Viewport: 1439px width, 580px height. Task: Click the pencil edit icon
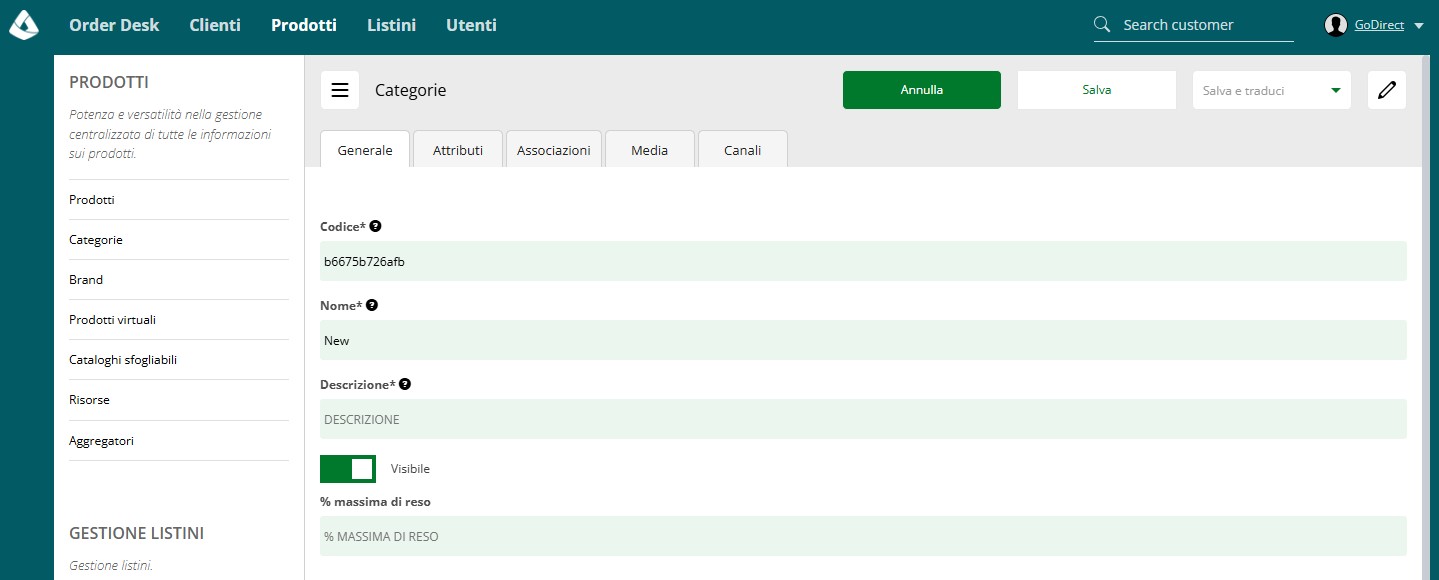tap(1386, 90)
